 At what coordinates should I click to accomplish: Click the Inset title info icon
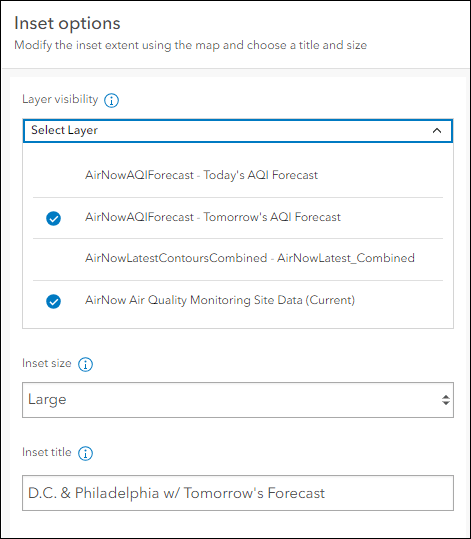click(x=85, y=453)
